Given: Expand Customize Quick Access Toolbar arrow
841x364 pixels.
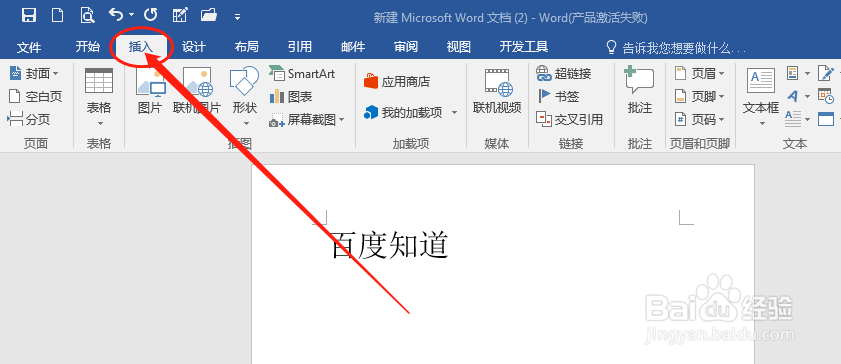Looking at the screenshot, I should [x=238, y=17].
